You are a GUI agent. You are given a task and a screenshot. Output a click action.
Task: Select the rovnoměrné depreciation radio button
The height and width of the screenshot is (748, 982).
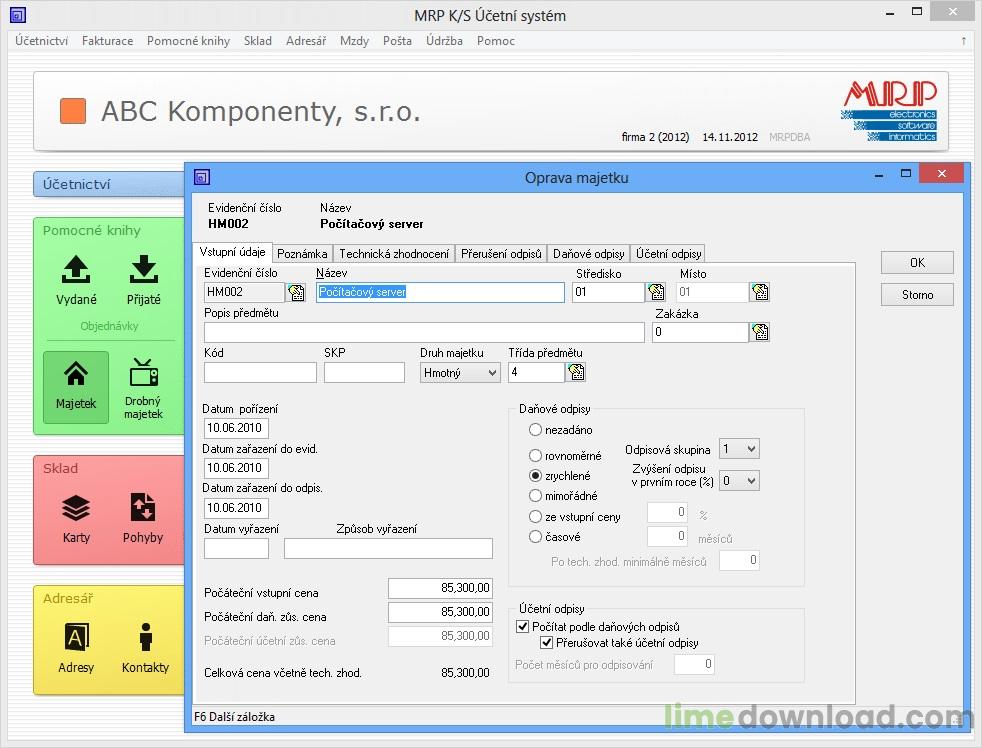tap(536, 456)
